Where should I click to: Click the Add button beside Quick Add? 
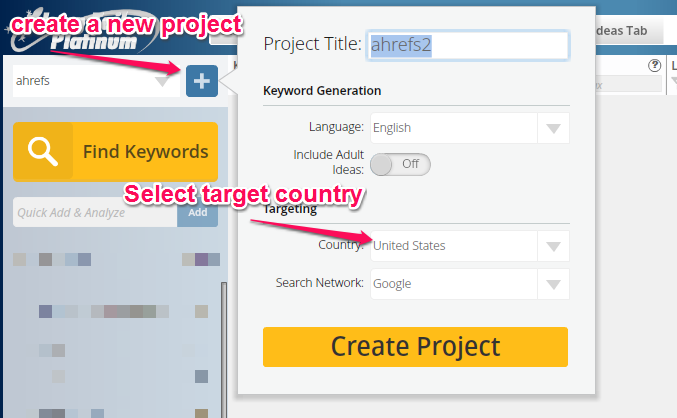click(x=197, y=212)
